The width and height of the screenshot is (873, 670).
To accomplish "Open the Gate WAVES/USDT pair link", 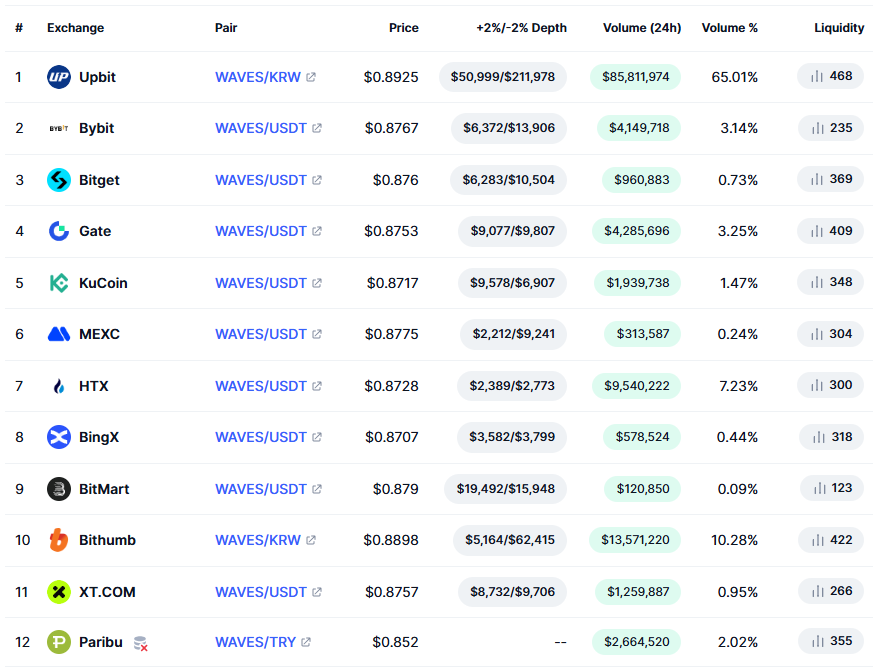I will click(261, 231).
